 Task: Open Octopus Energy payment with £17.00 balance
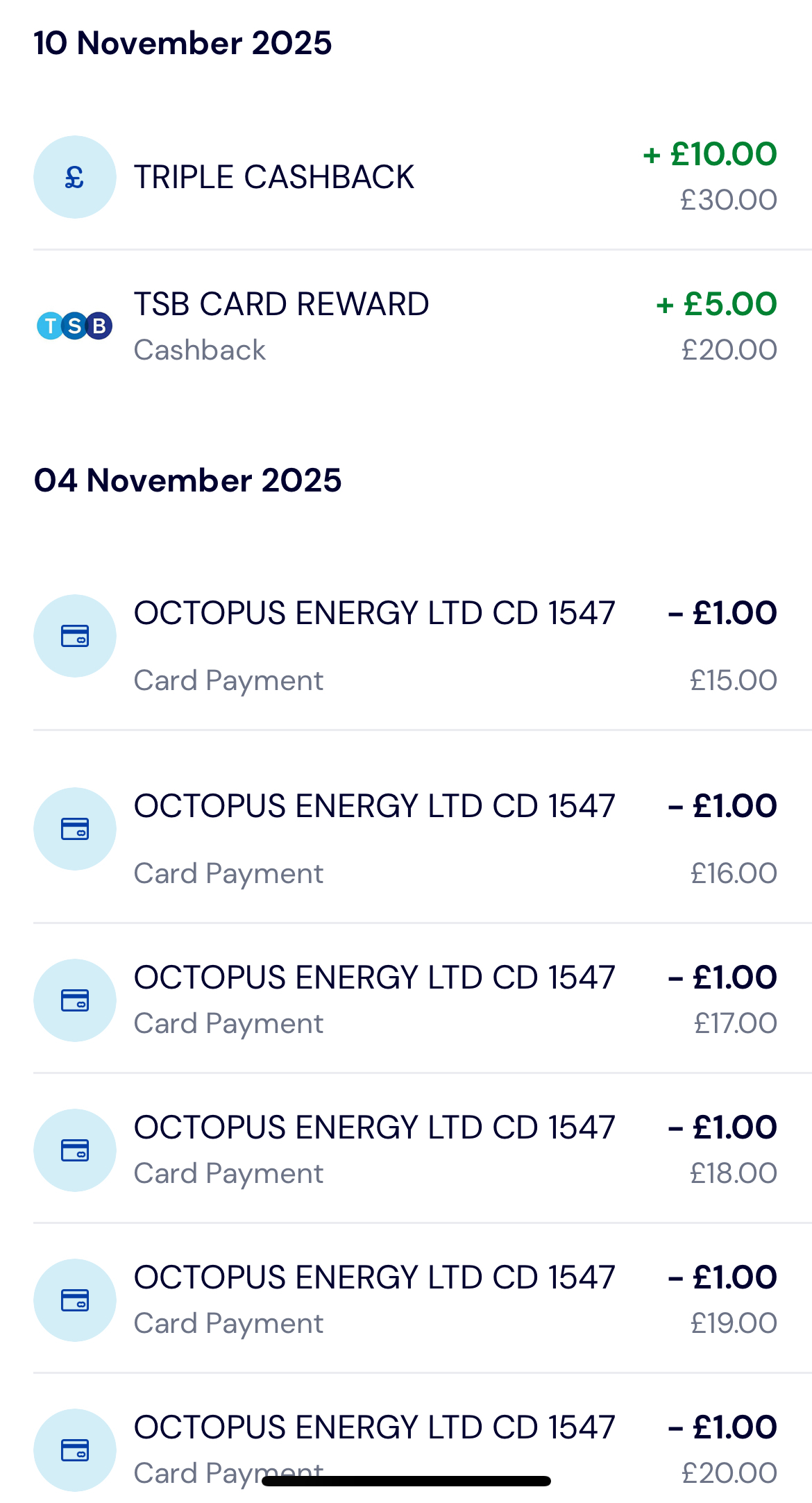[374, 978]
